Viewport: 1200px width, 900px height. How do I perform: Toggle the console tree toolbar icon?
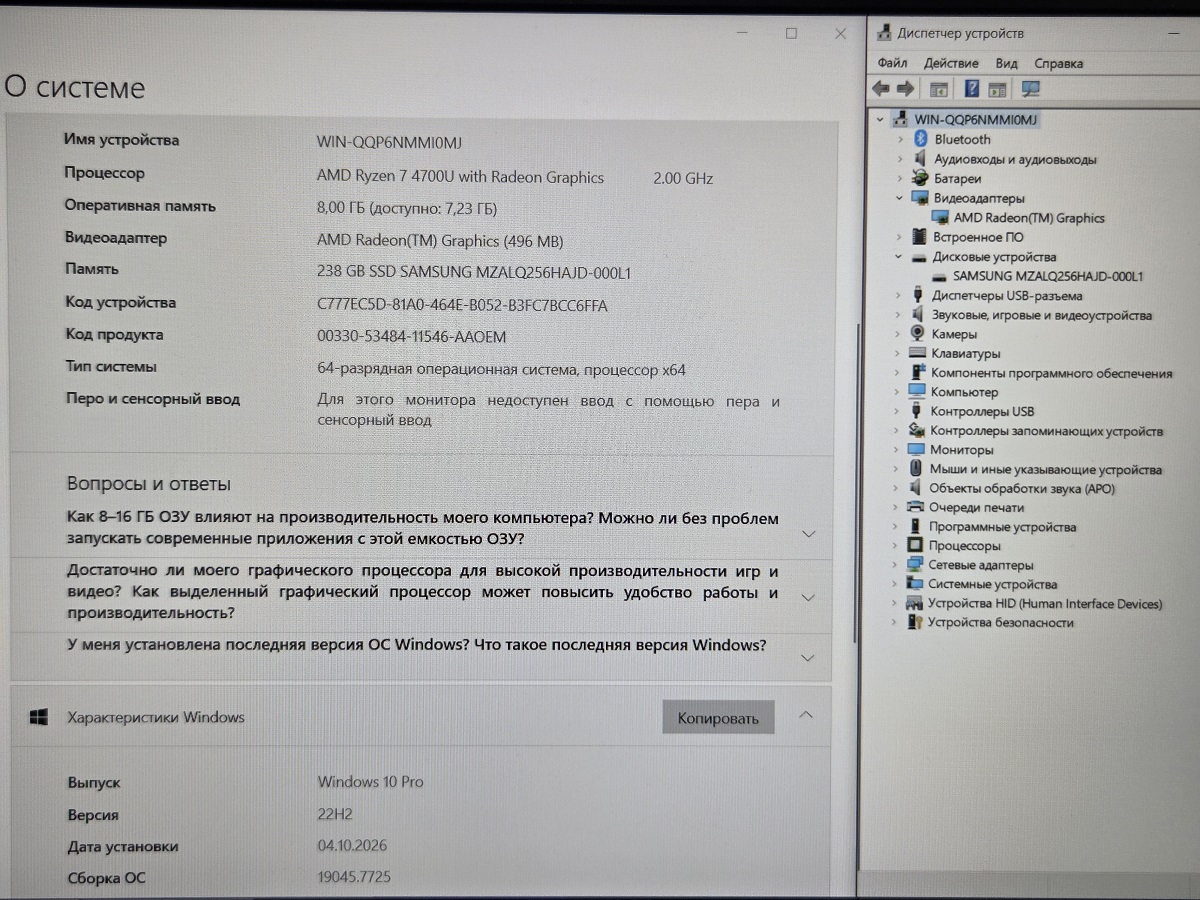[938, 89]
